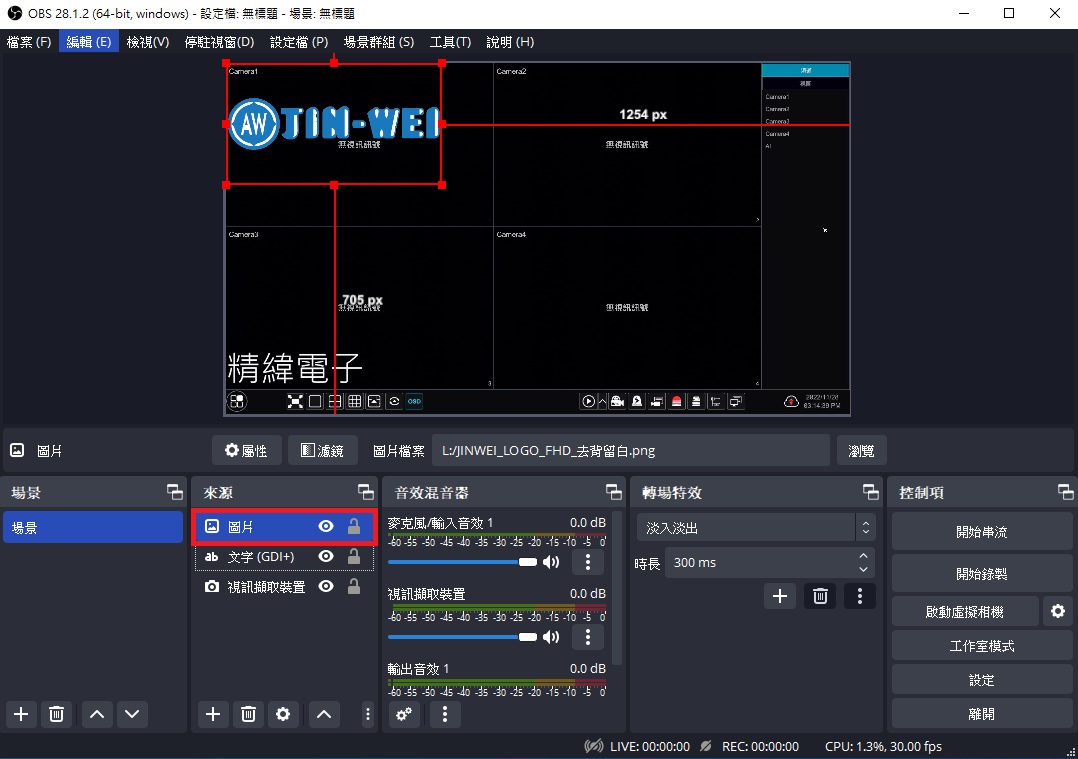Click the 瀏覽 browse button
Viewport: 1078px width, 759px height.
861,450
